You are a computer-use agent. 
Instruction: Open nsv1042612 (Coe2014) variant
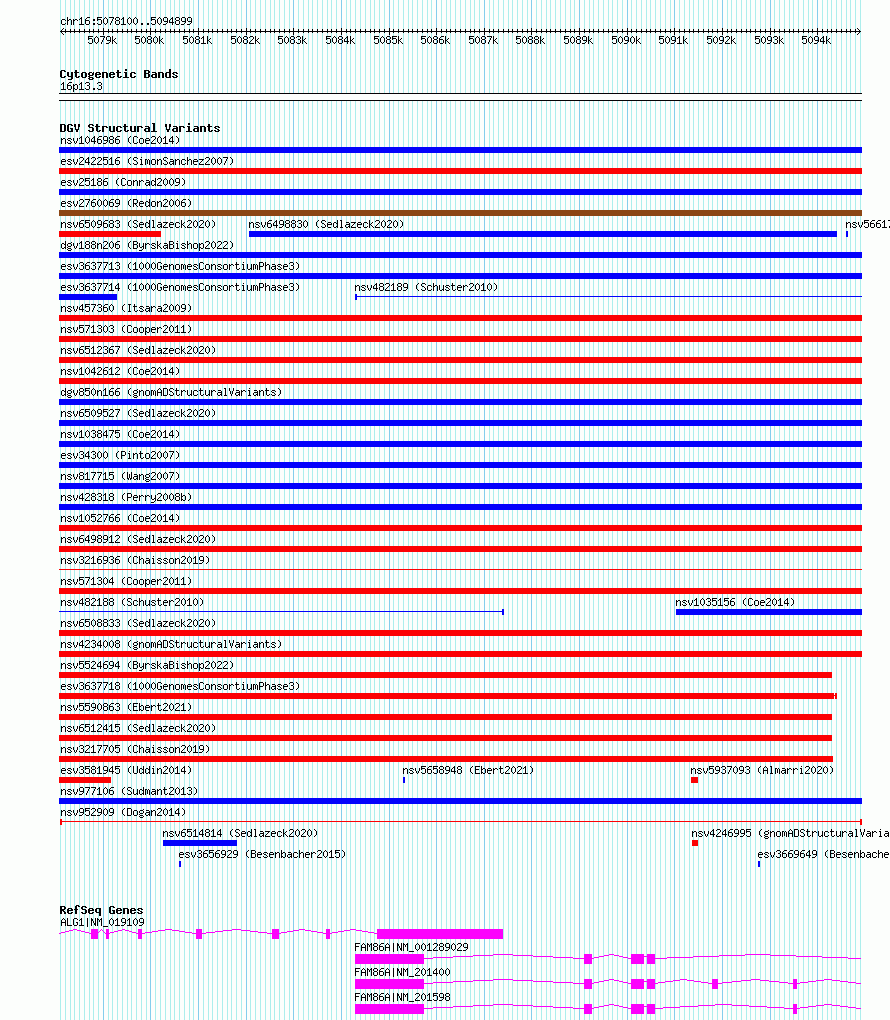pyautogui.click(x=120, y=371)
